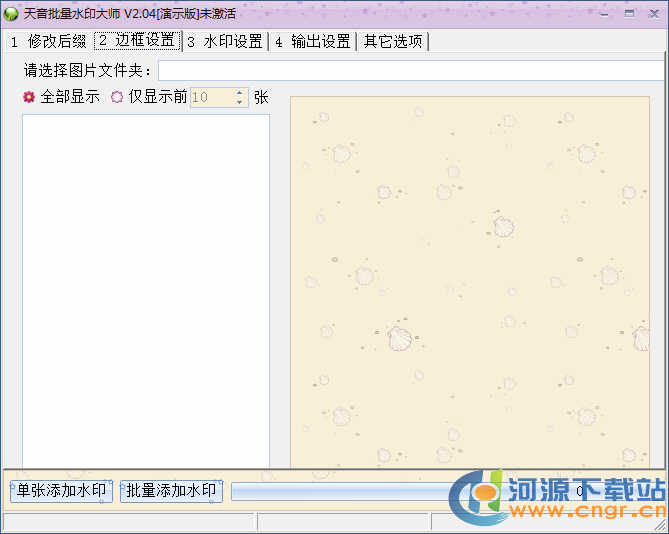Click the green app icon in title bar

point(11,13)
